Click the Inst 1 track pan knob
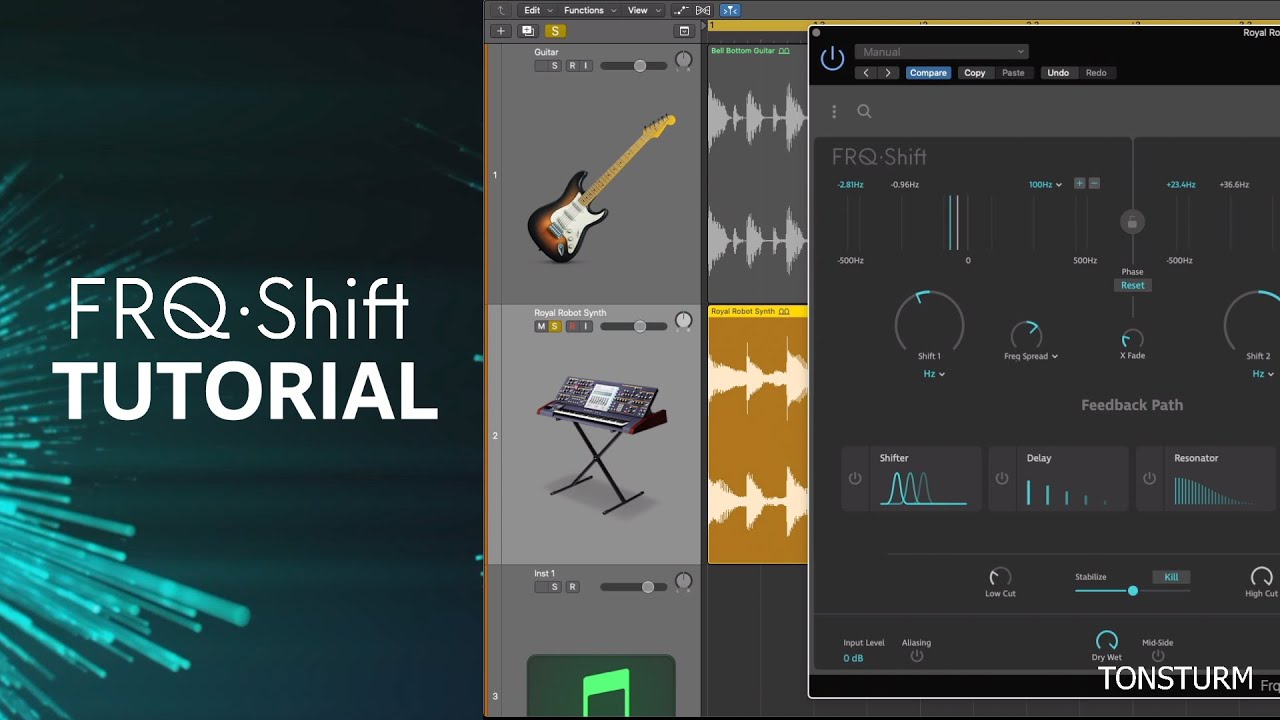1280x720 pixels. tap(683, 581)
